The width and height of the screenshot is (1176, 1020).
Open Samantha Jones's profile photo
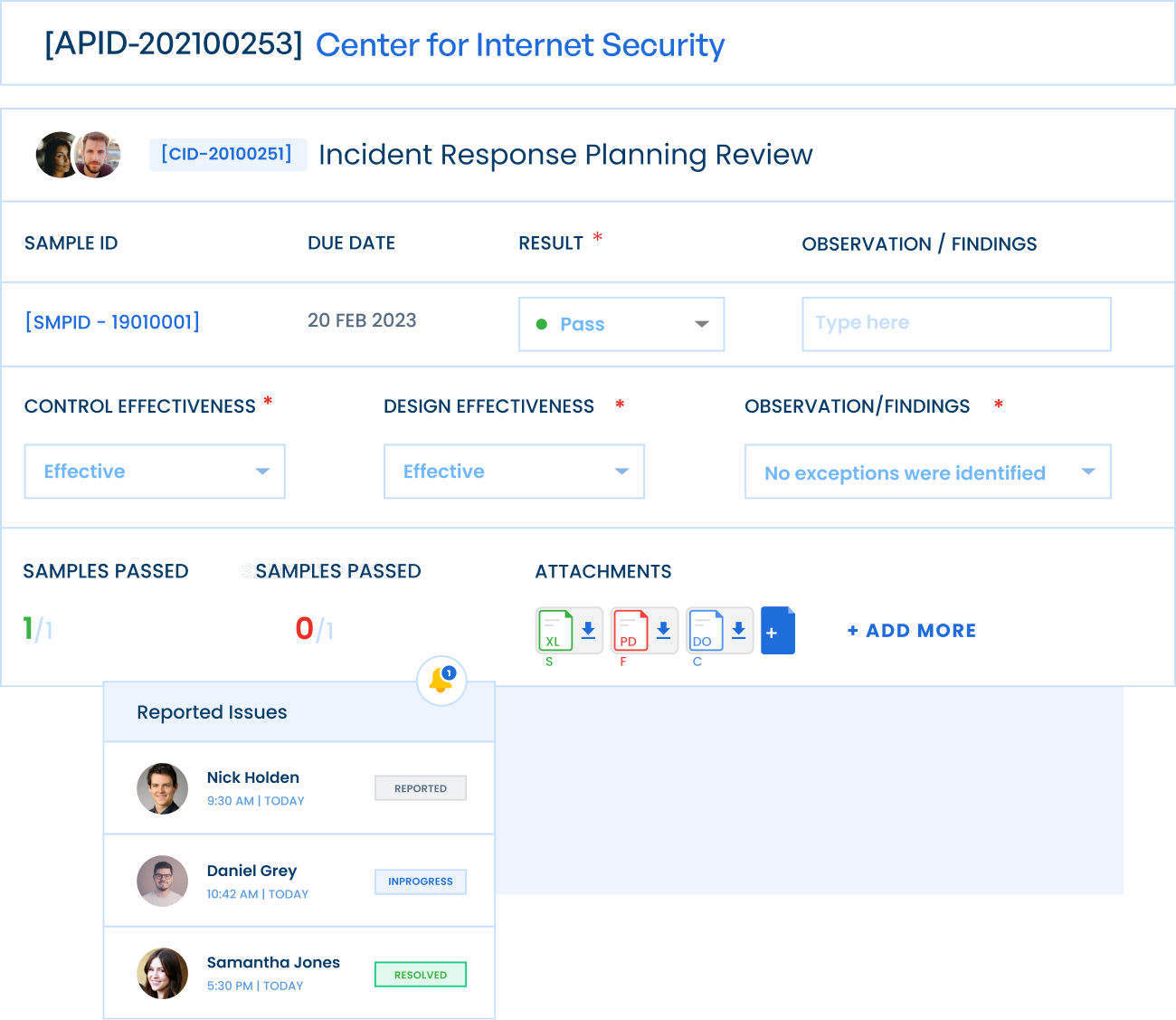163,974
